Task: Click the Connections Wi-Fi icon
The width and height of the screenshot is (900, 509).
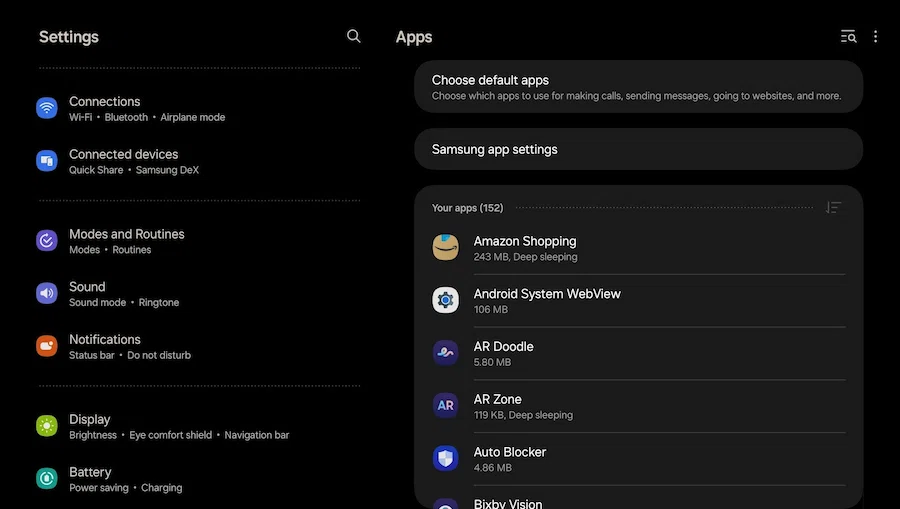Action: tap(47, 107)
